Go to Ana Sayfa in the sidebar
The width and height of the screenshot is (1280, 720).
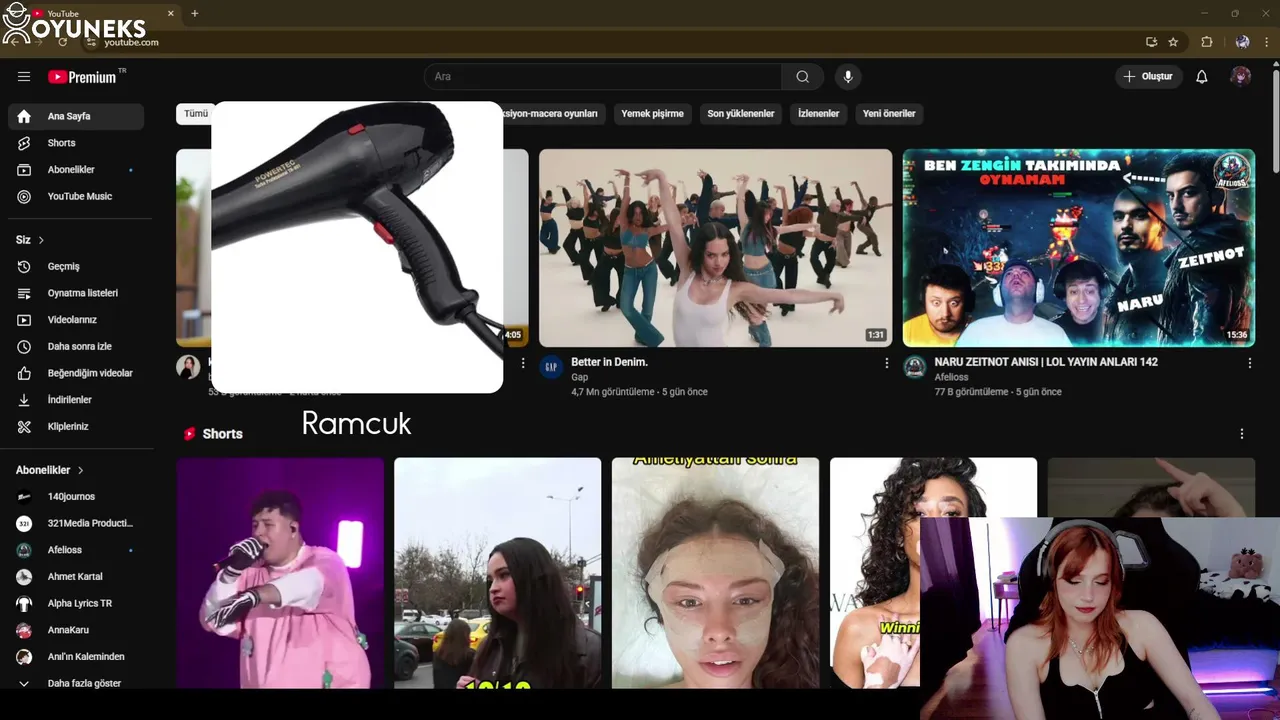pyautogui.click(x=76, y=117)
